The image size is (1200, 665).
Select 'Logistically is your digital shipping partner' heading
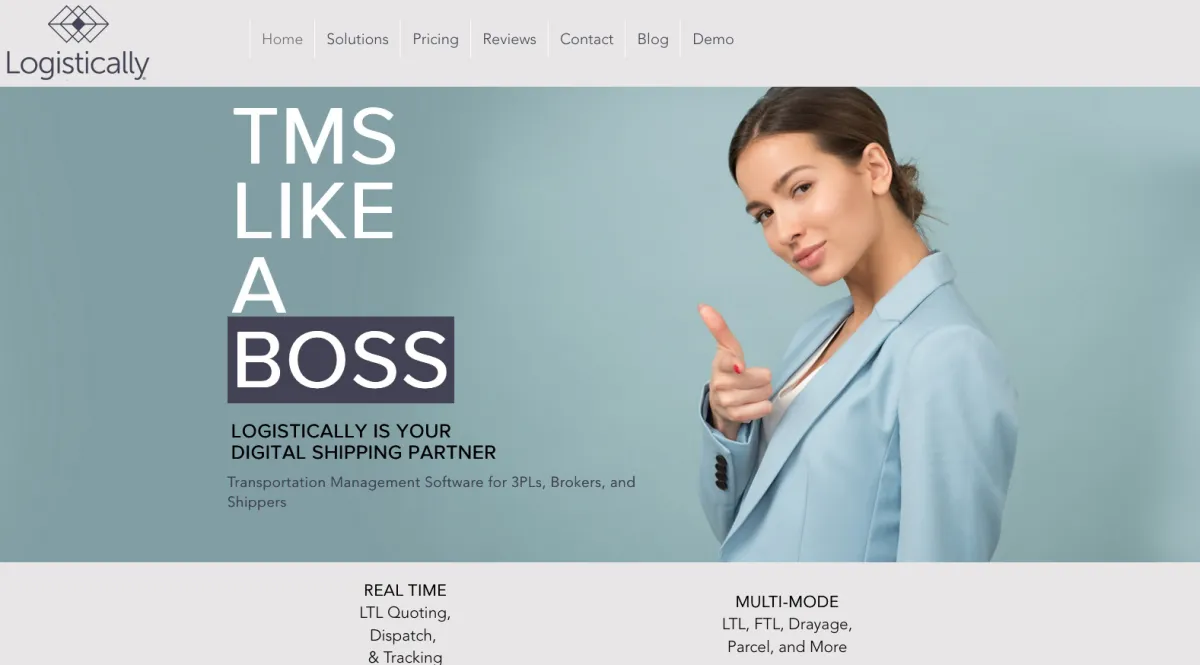tap(363, 441)
